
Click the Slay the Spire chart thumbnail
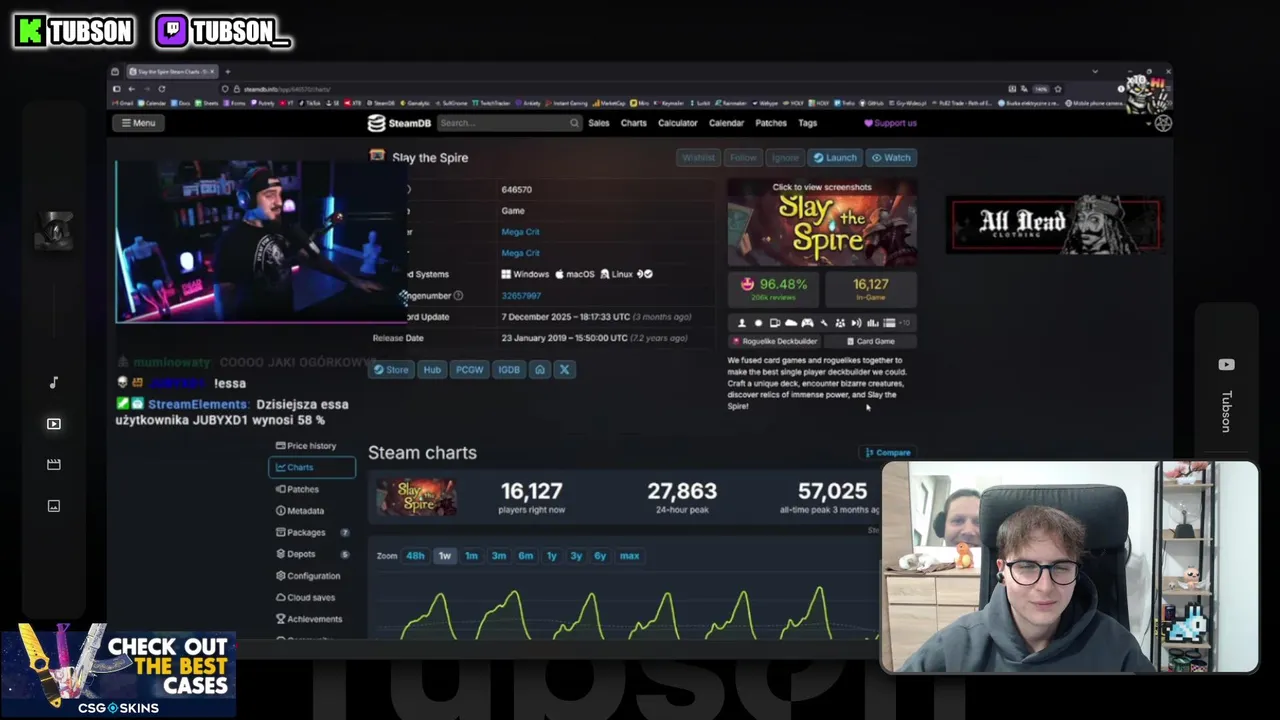pos(417,497)
